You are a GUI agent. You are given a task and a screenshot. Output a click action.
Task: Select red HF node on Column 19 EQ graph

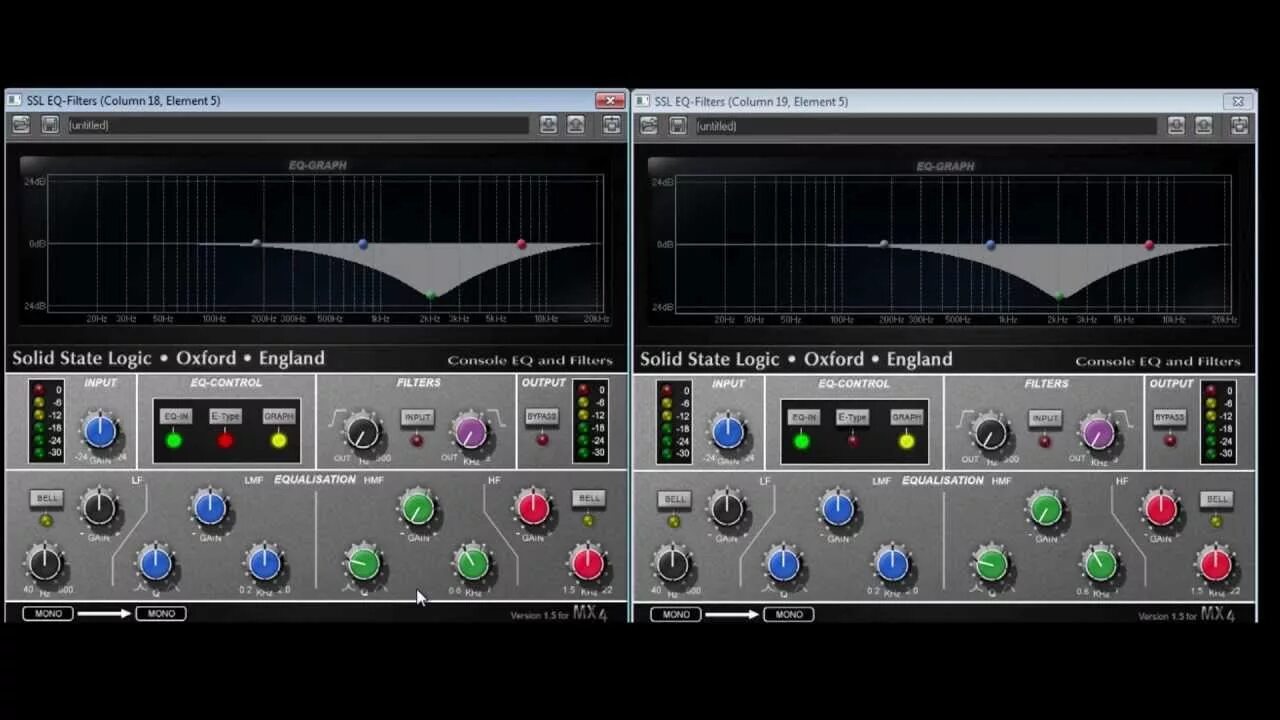tap(1149, 245)
